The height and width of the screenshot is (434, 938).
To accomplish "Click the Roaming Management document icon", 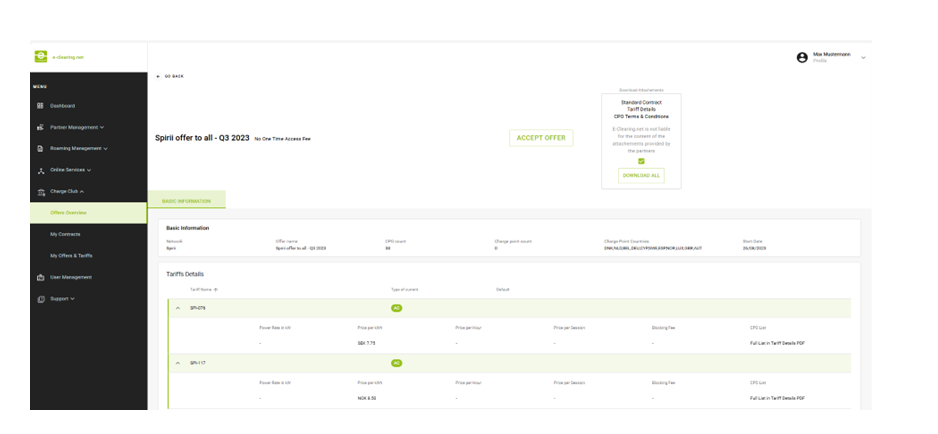I will 41,148.
